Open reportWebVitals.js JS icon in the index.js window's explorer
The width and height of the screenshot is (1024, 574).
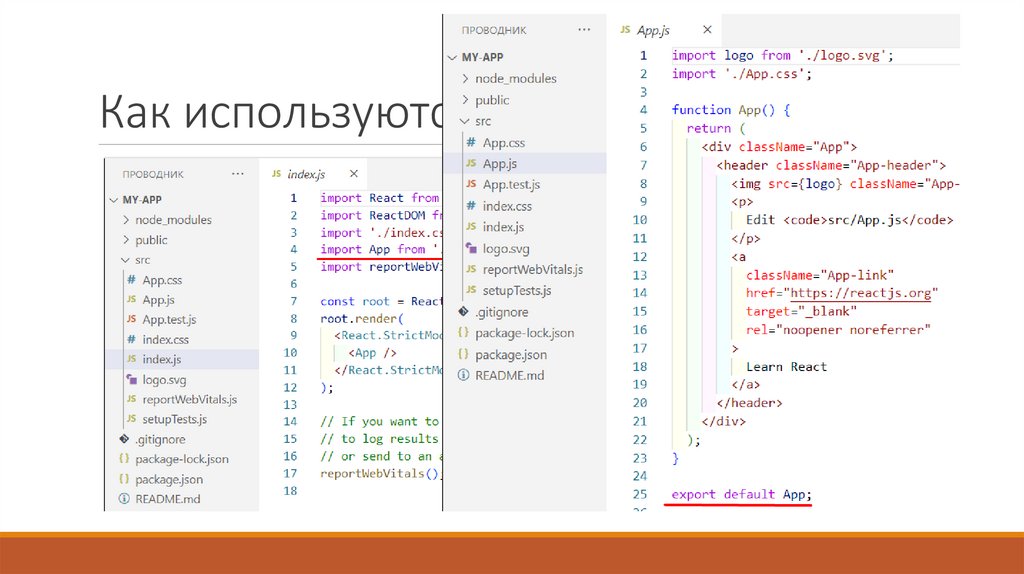tap(132, 399)
